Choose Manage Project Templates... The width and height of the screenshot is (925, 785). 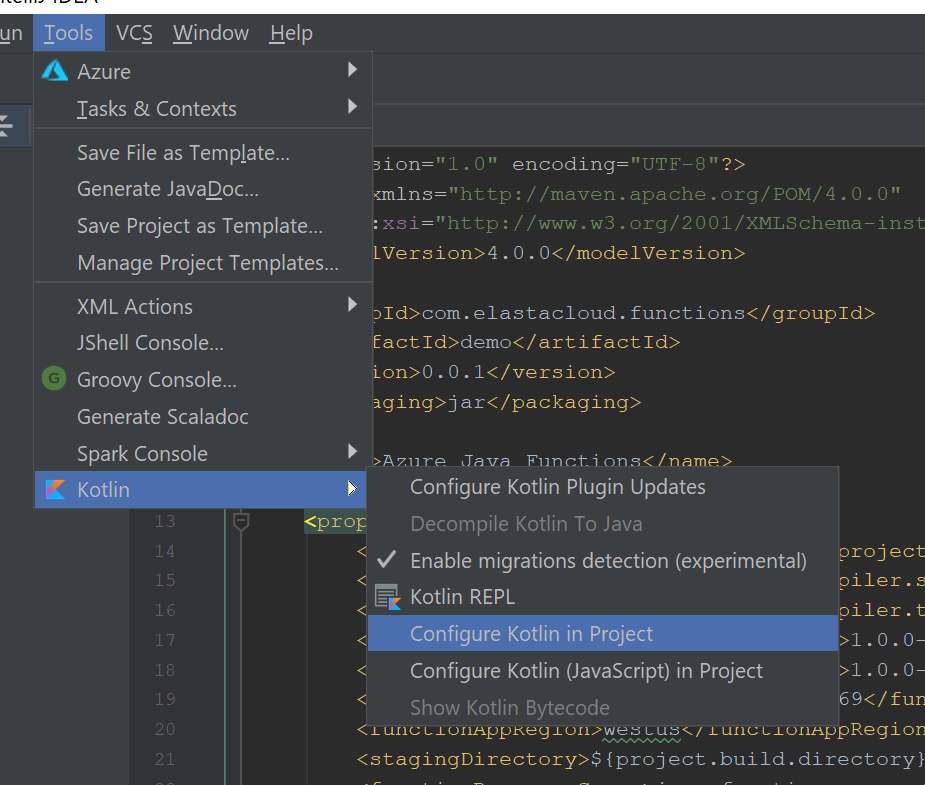tap(204, 263)
